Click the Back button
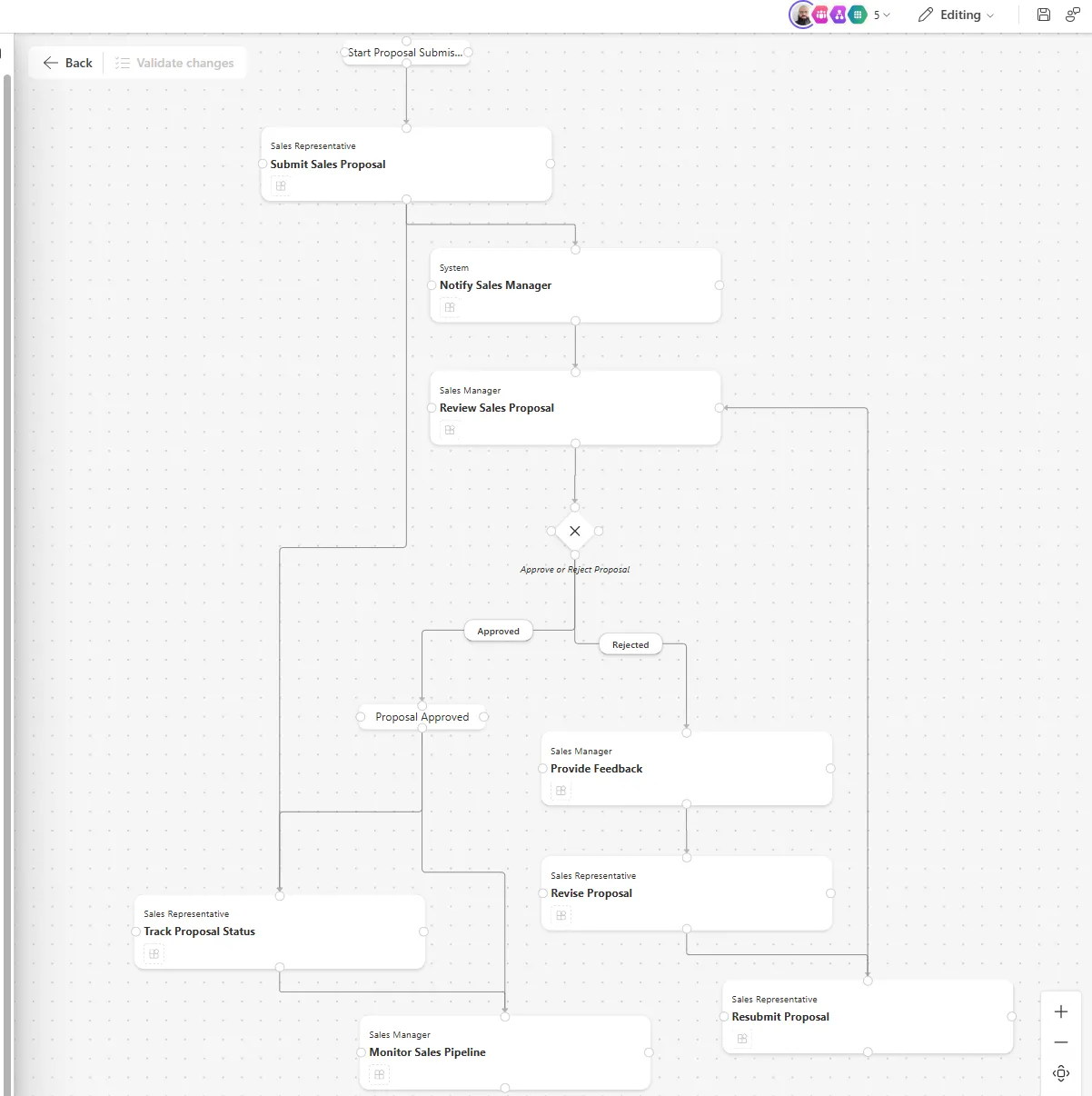 point(67,63)
